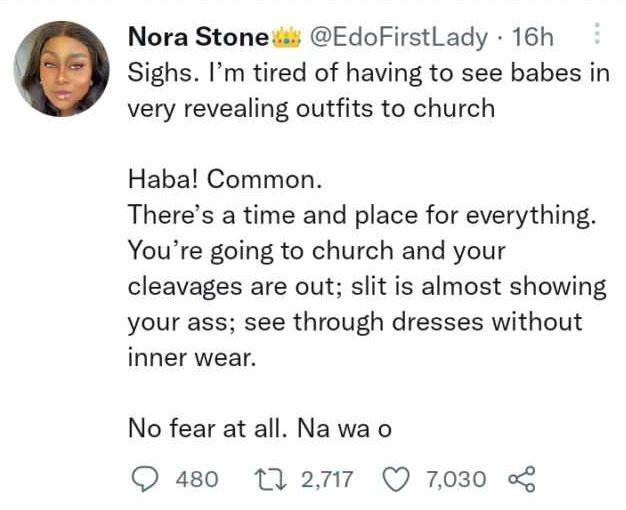Screen dimensions: 626x510
Task: Like the tweet with the heart icon
Action: (397, 480)
